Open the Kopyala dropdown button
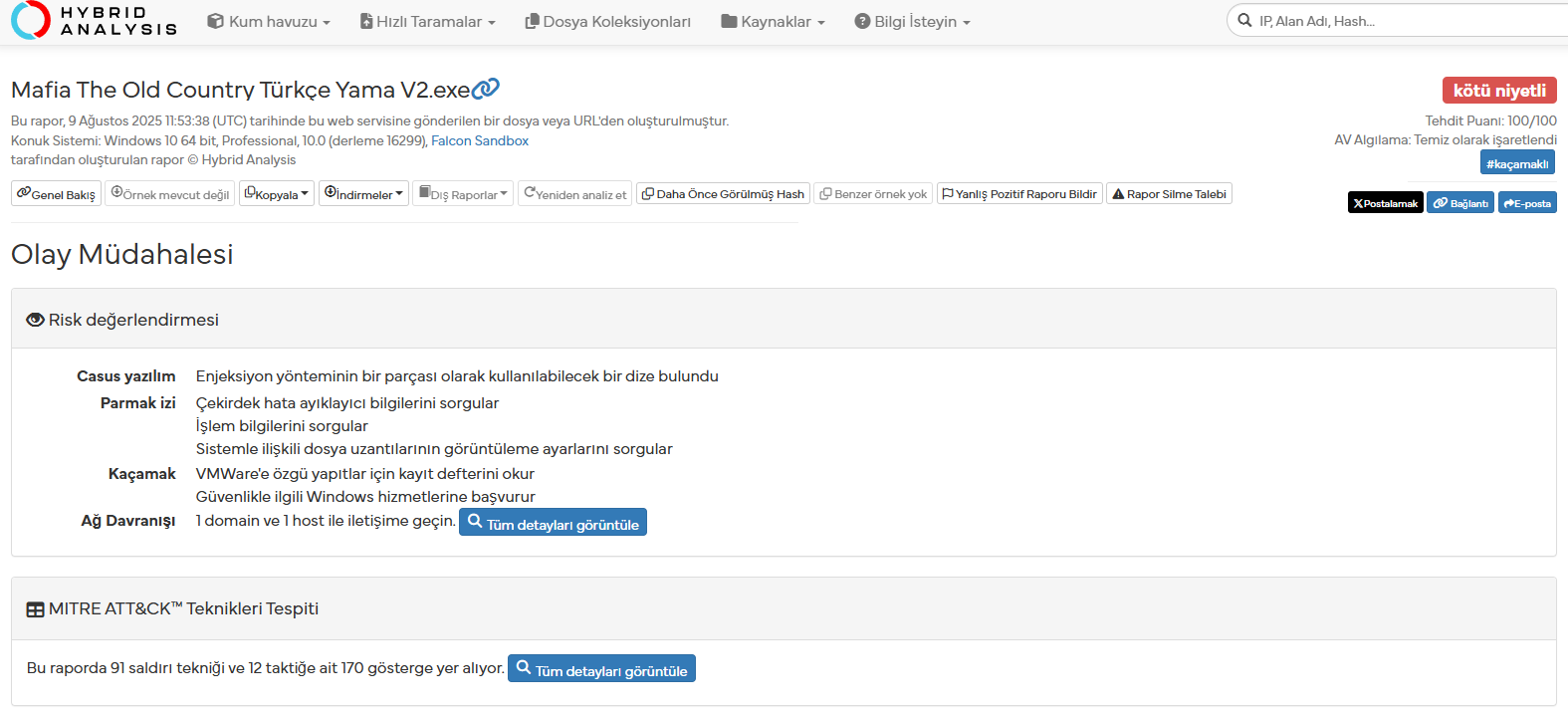1568x714 pixels. (x=277, y=194)
